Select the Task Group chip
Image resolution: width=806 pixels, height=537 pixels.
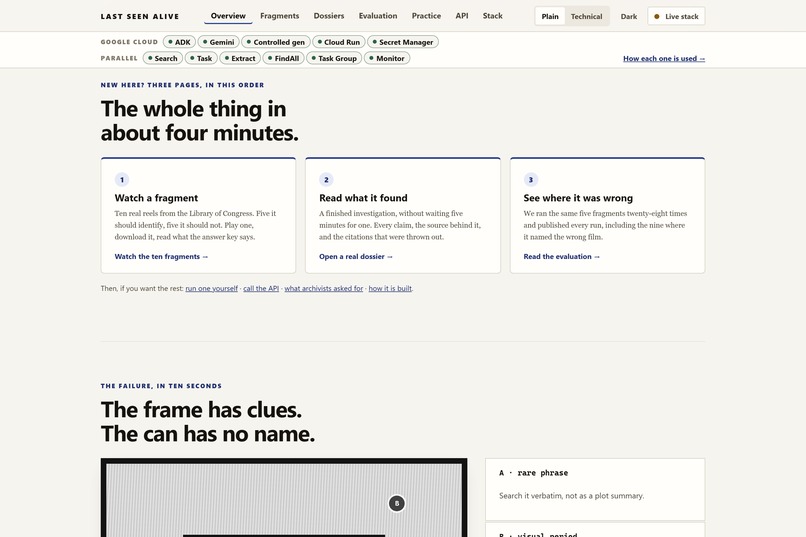(334, 59)
